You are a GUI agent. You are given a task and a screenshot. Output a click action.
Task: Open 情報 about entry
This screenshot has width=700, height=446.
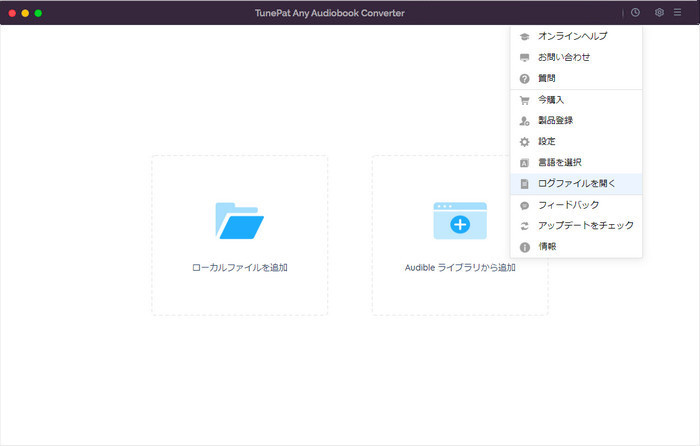(x=576, y=246)
